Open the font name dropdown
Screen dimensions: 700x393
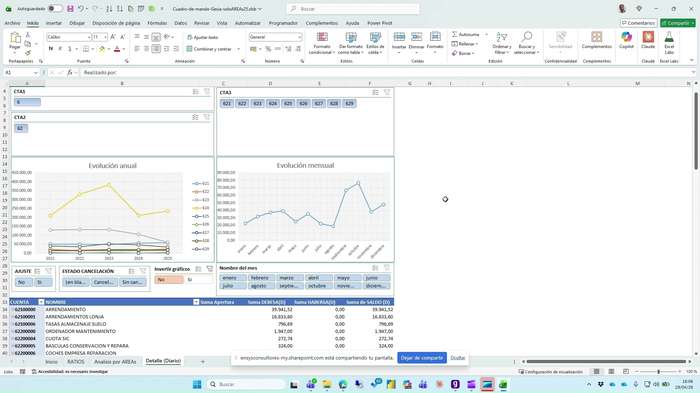pyautogui.click(x=88, y=37)
